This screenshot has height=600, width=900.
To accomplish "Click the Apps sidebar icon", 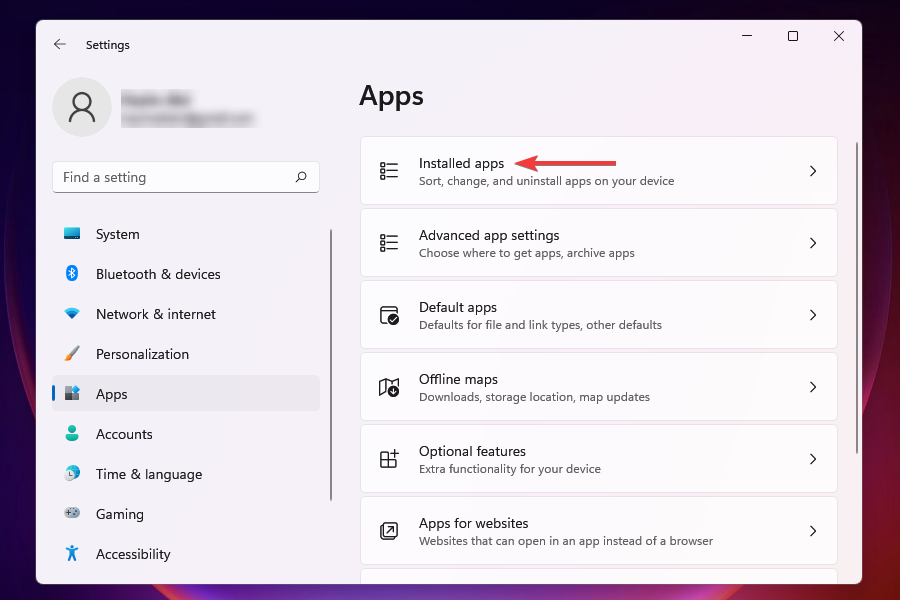I will tap(72, 393).
